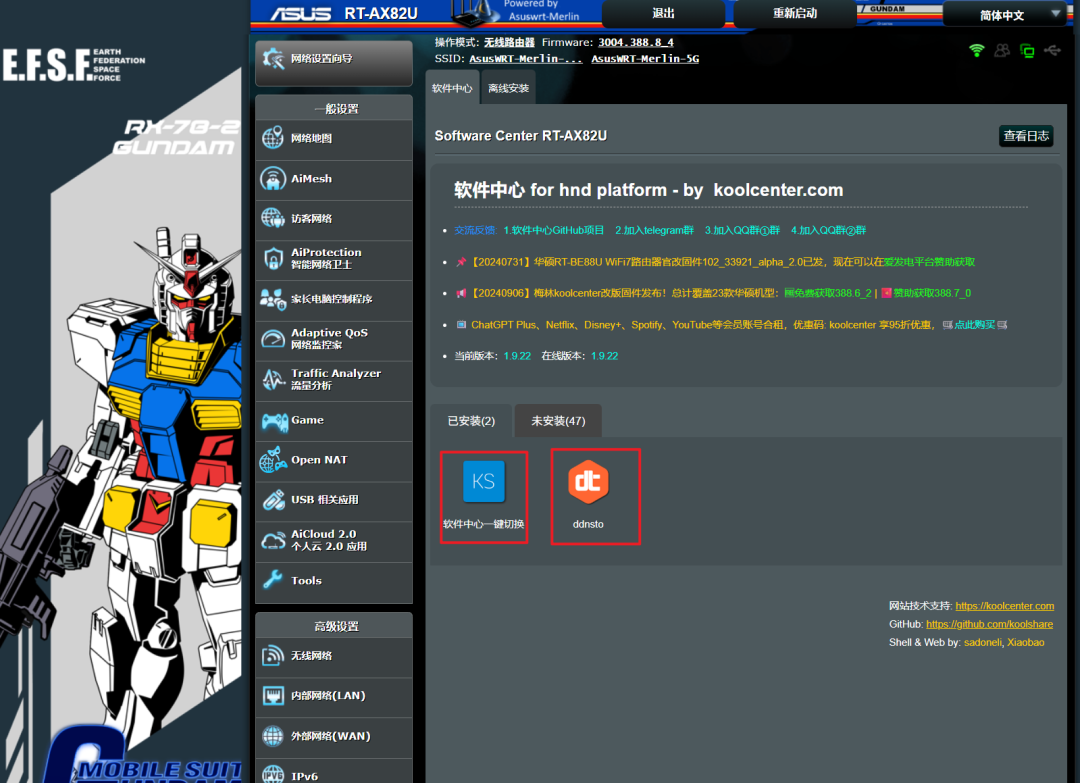Click the Open NAT icon
This screenshot has height=783, width=1080.
pos(273,460)
